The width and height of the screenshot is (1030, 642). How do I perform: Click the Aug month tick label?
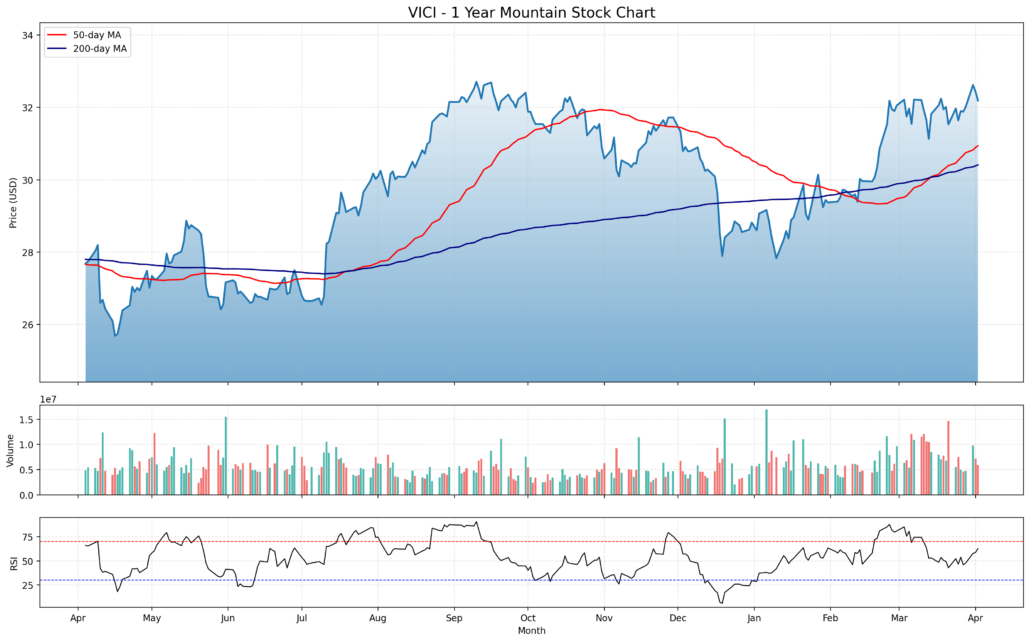click(x=378, y=618)
